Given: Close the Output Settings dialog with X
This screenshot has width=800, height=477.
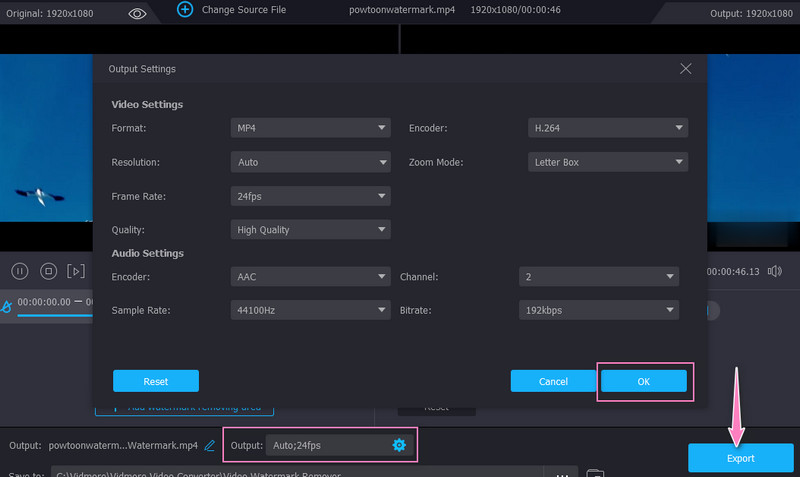Looking at the screenshot, I should point(685,69).
